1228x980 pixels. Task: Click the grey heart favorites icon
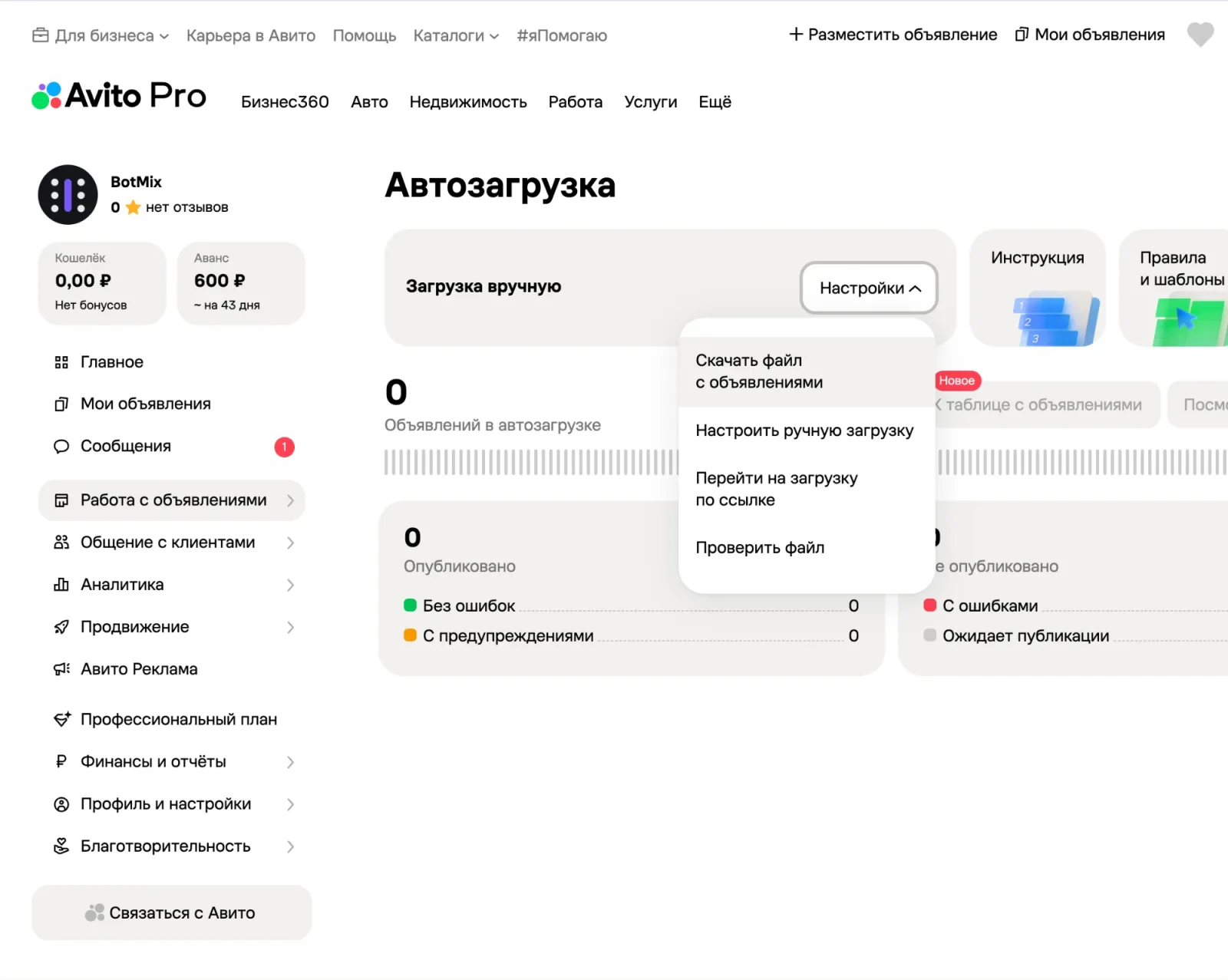point(1200,35)
